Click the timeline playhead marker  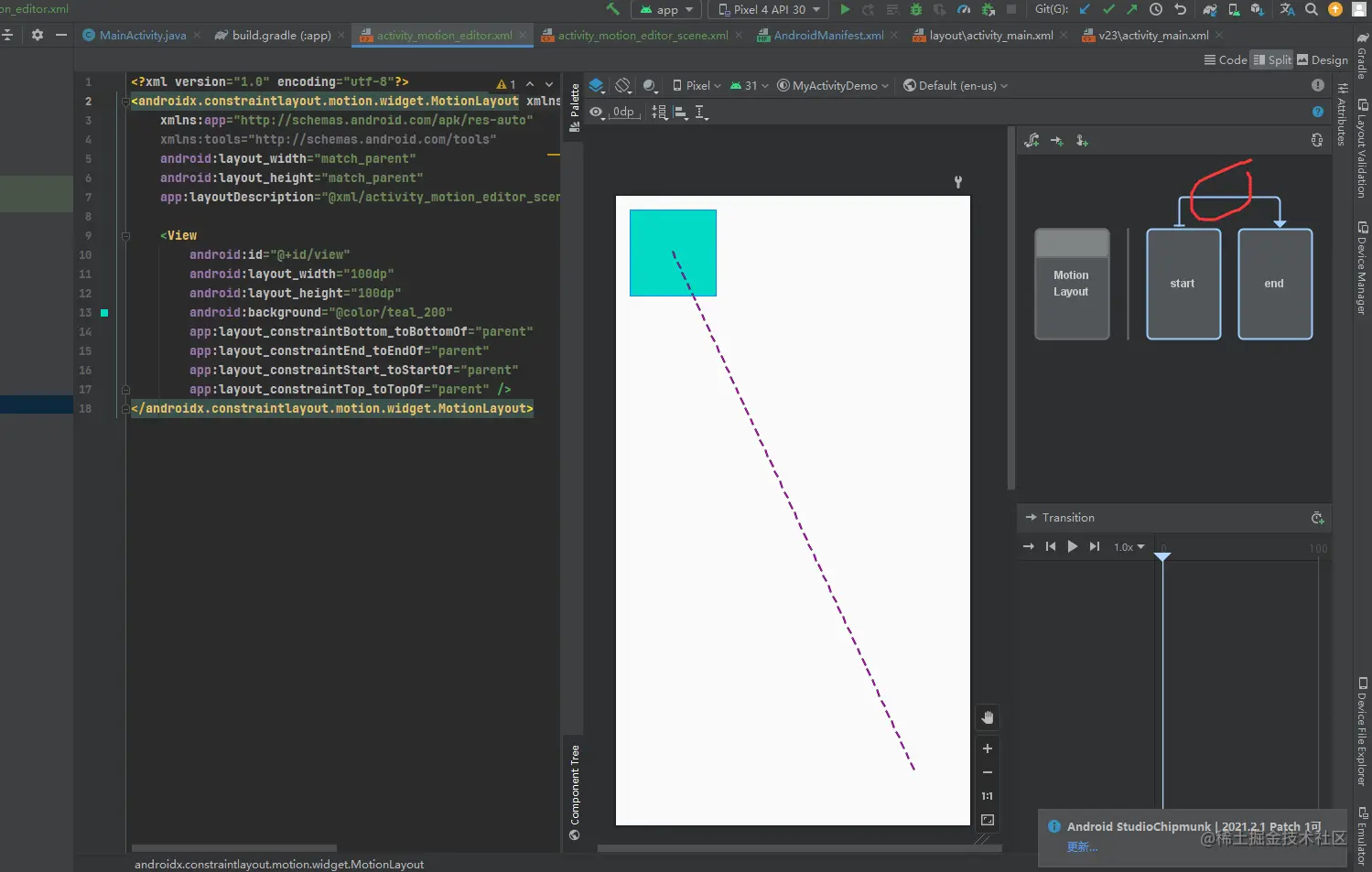[1162, 556]
